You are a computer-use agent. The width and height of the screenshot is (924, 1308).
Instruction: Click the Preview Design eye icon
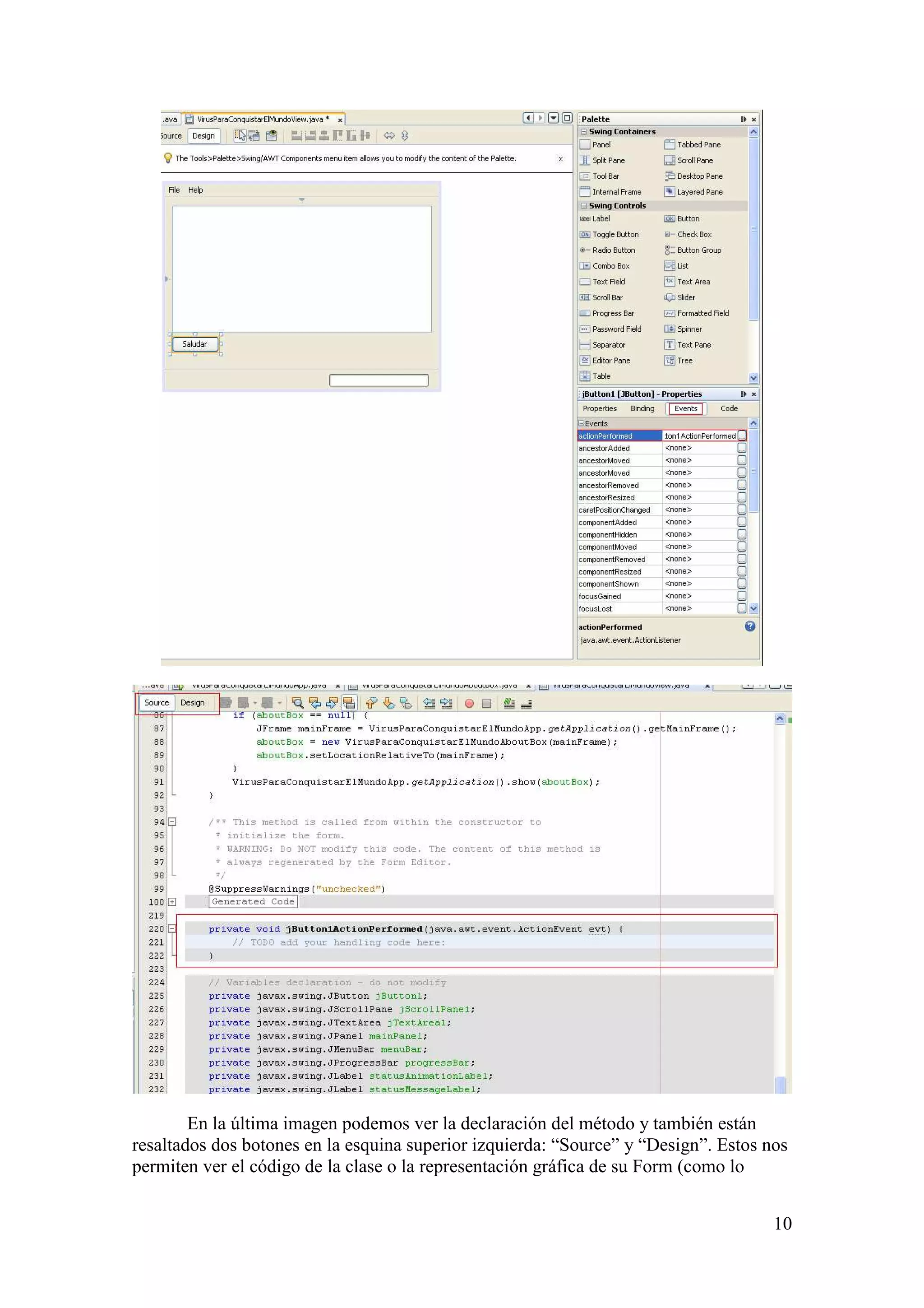click(x=272, y=135)
